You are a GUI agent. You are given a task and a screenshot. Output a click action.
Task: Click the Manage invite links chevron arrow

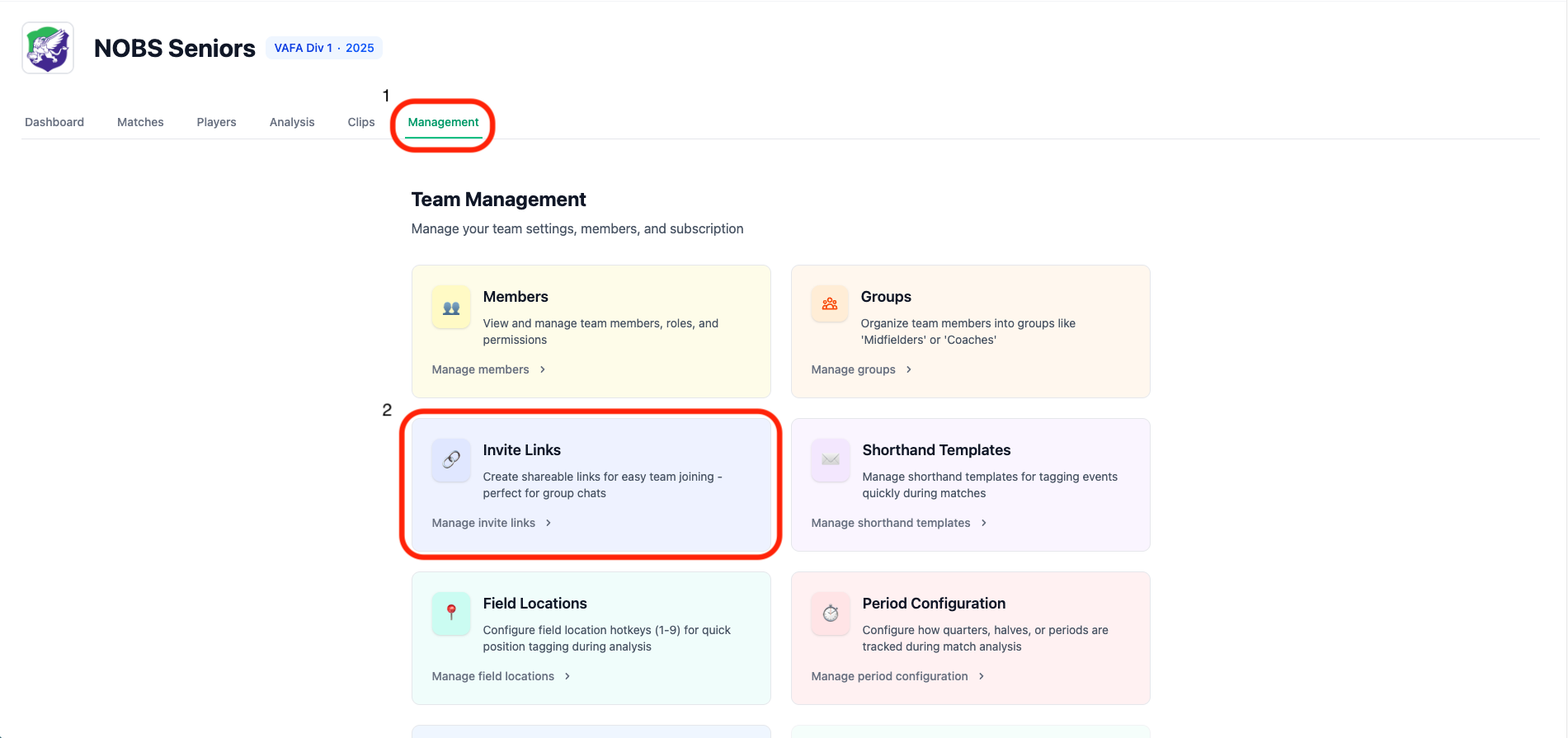point(549,523)
